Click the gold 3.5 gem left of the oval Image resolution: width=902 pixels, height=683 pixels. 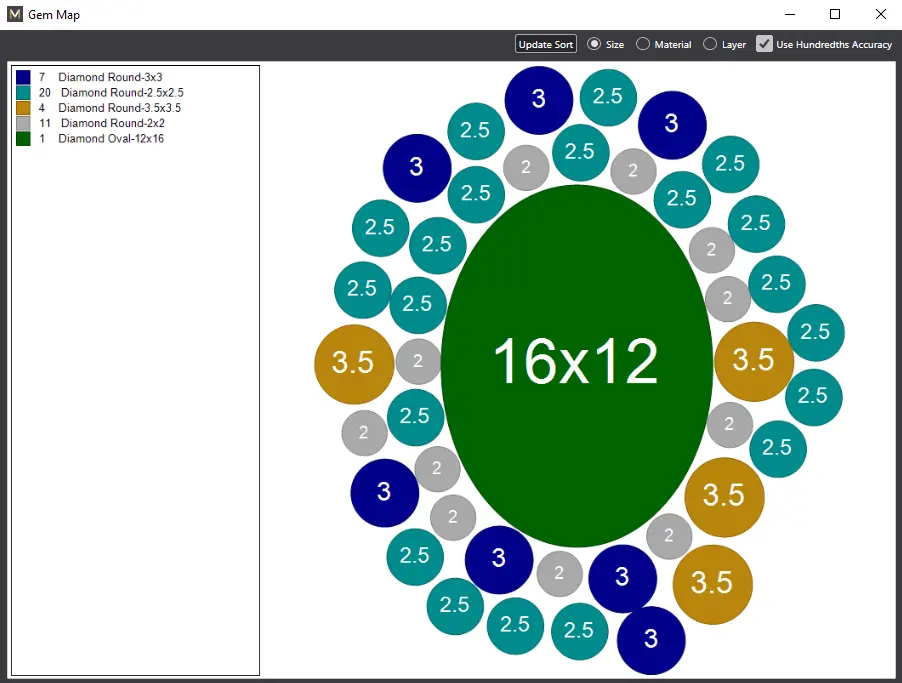click(x=353, y=363)
